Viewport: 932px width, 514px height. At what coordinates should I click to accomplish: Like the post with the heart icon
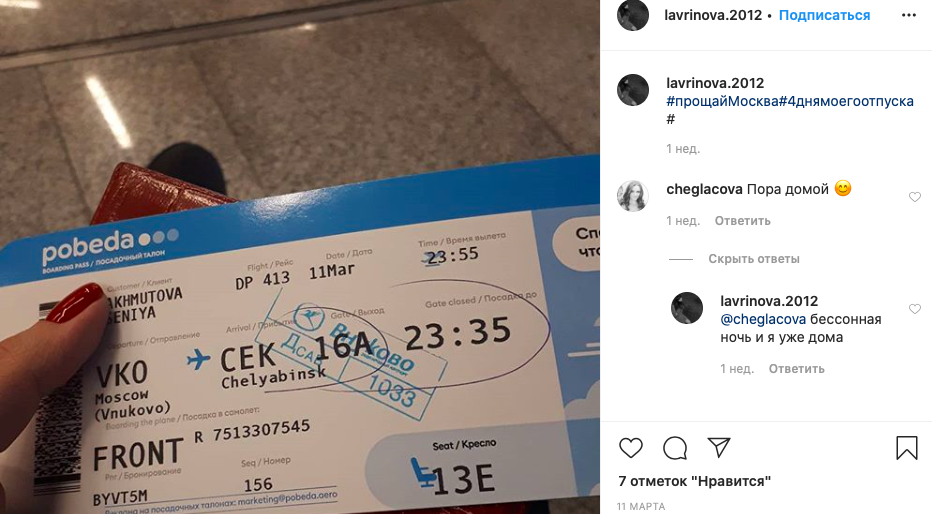(x=631, y=447)
